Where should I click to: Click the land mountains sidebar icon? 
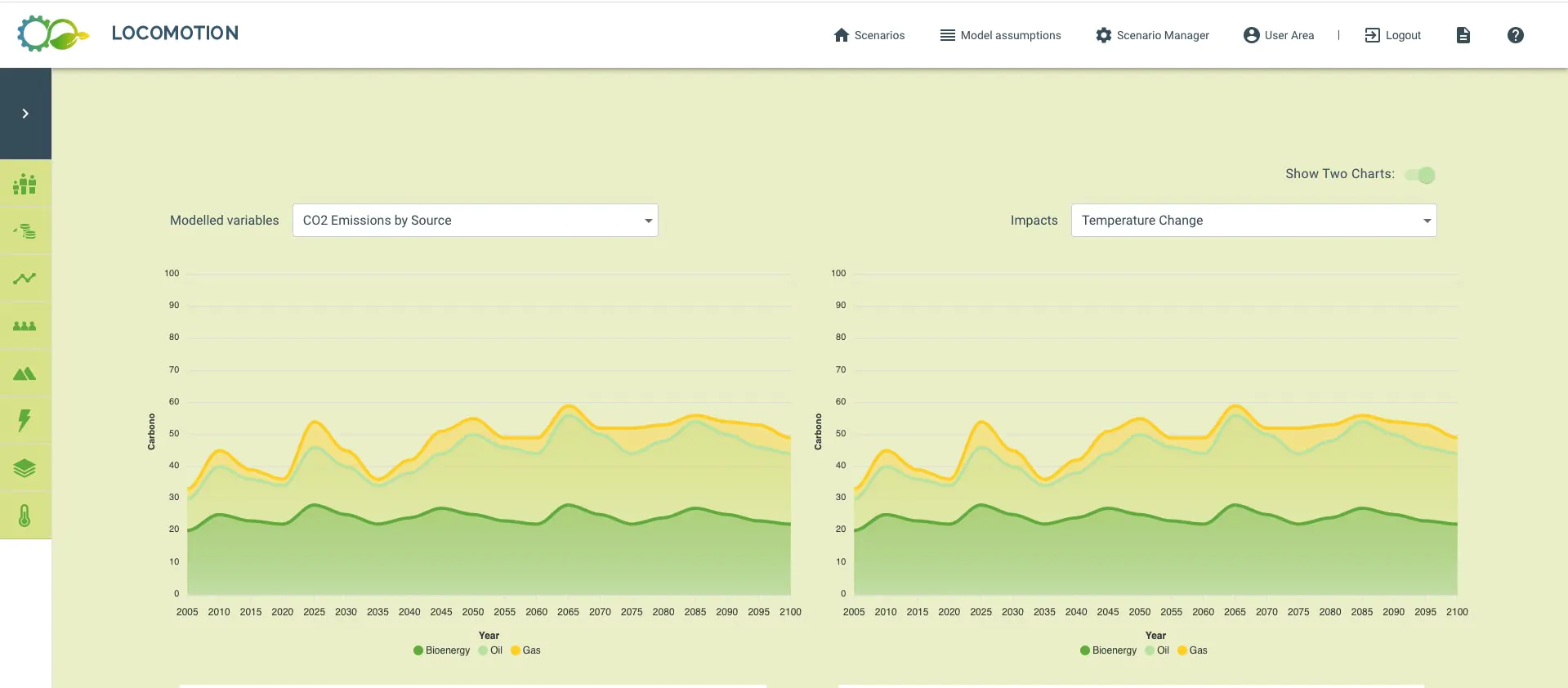(x=25, y=373)
